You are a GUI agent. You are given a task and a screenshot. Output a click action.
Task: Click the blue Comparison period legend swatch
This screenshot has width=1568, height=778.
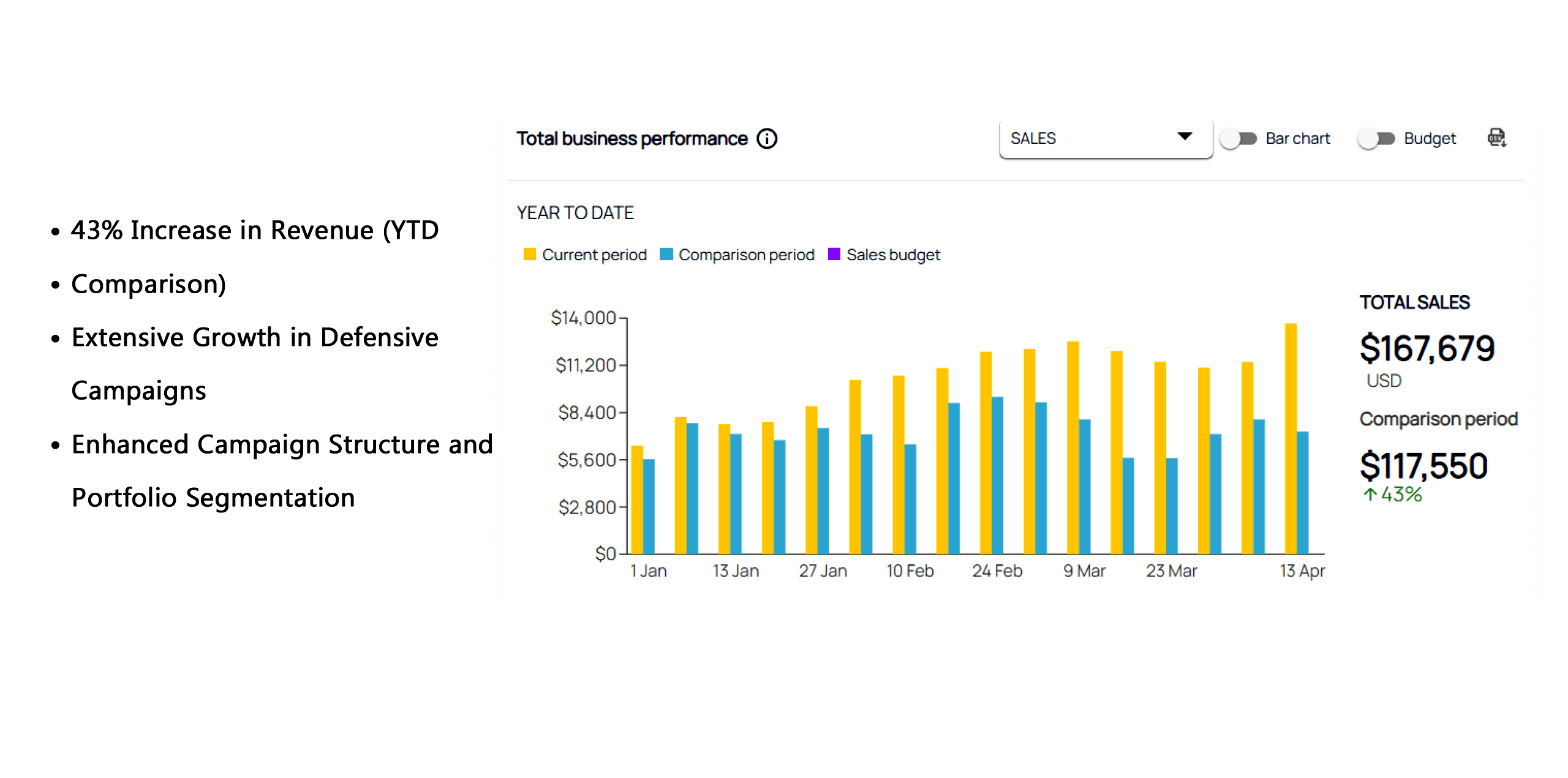click(666, 254)
